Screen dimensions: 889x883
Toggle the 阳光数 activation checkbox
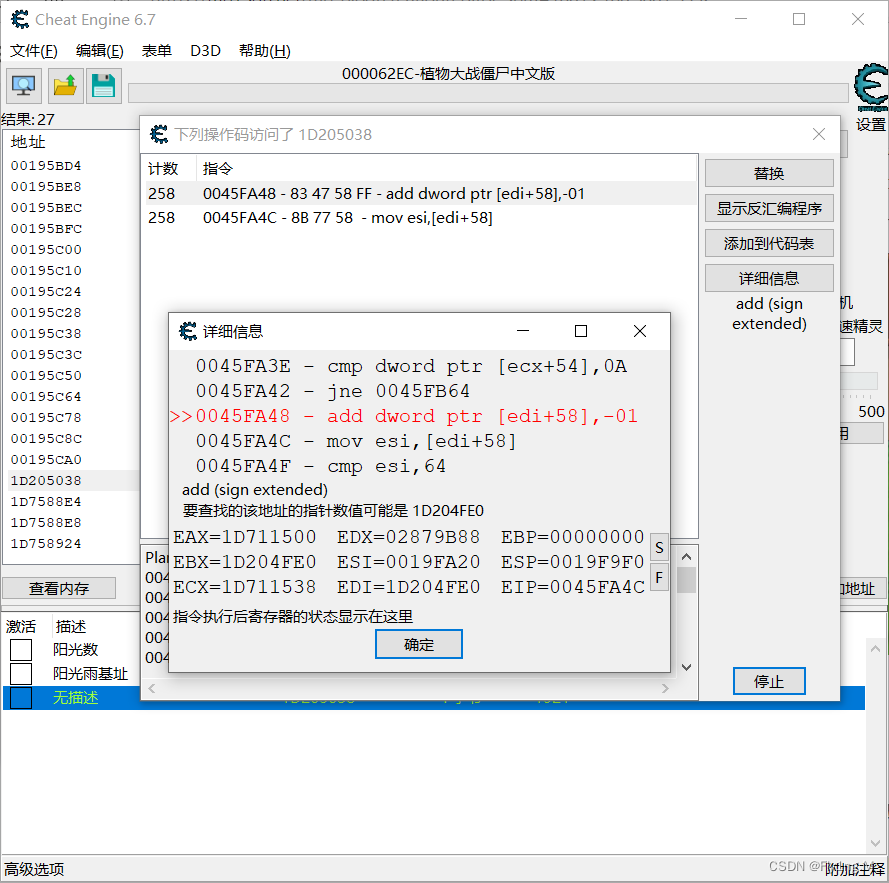pyautogui.click(x=21, y=650)
